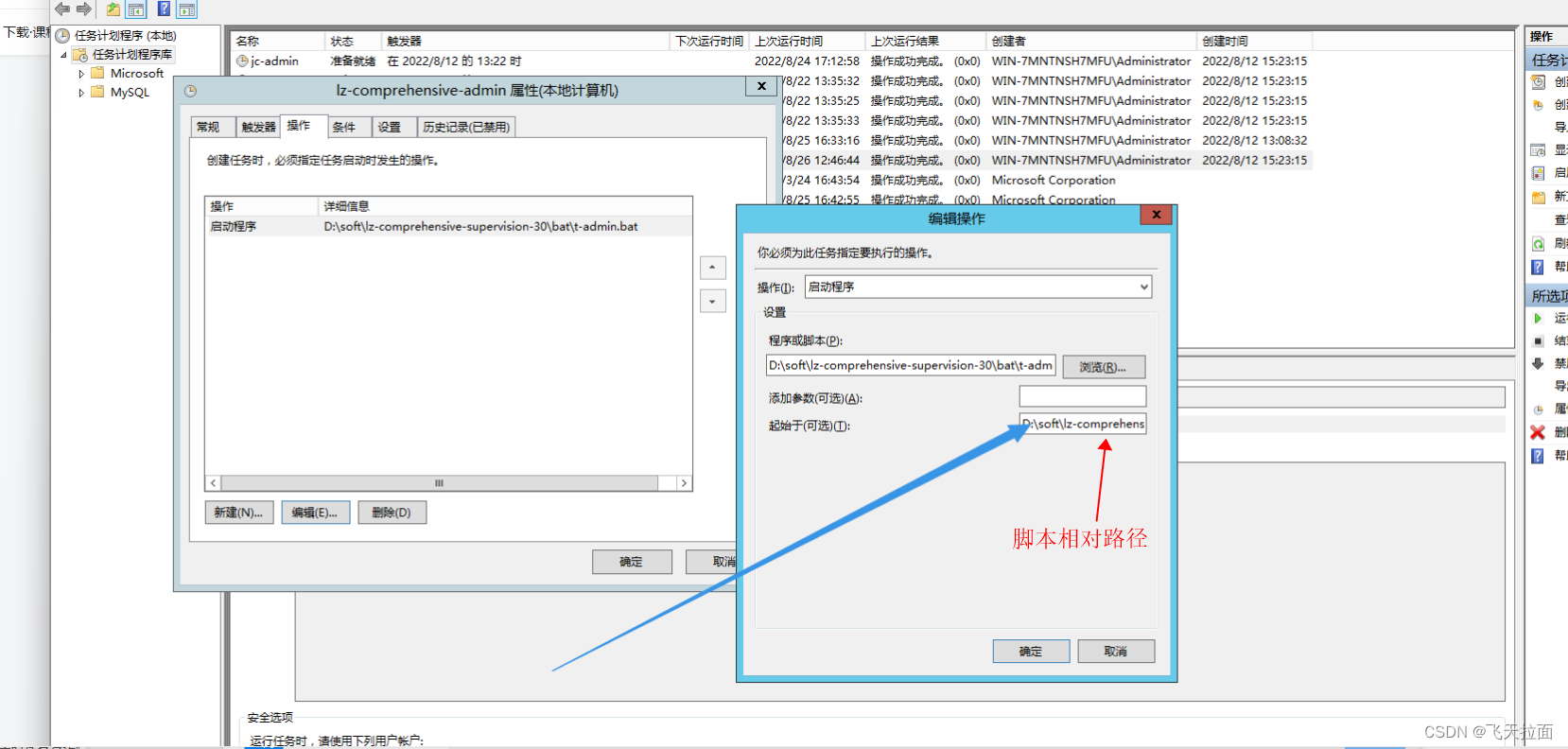The height and width of the screenshot is (749, 1568).
Task: Click the move-down arrow beside the action list
Action: pos(713,302)
